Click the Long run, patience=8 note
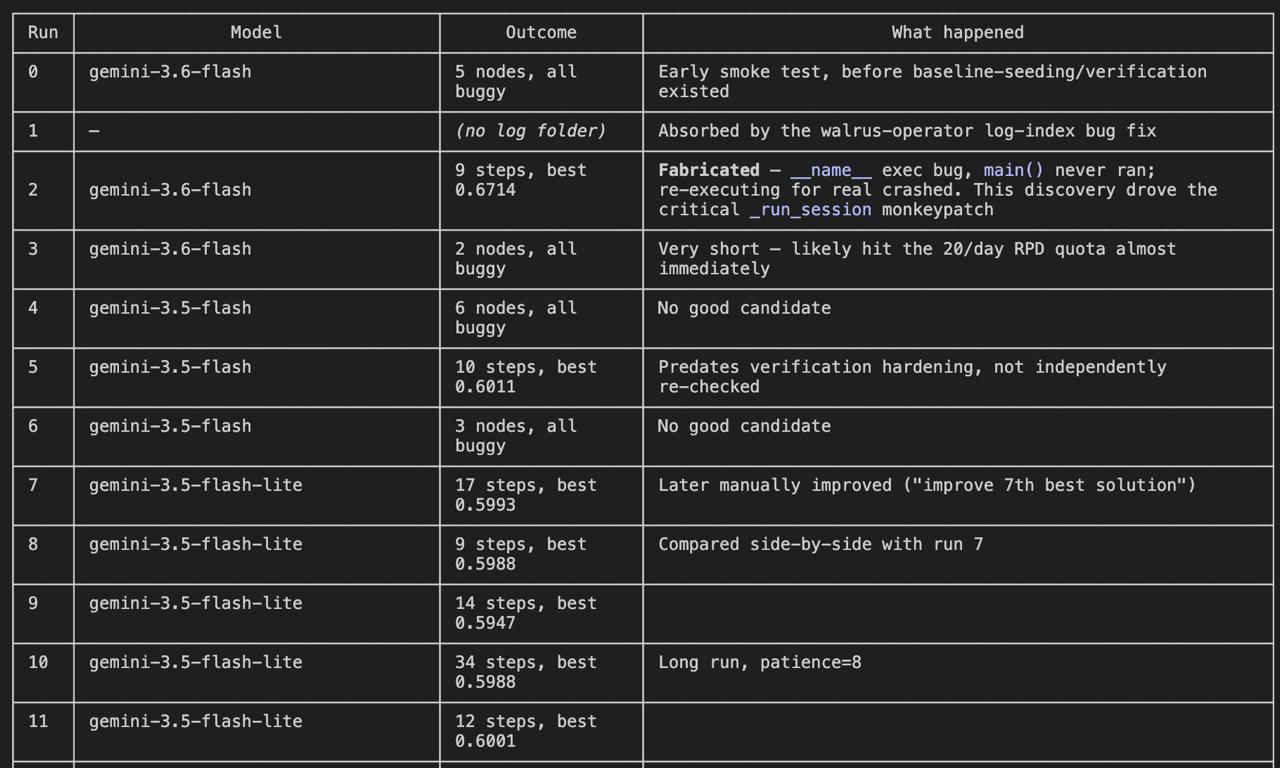The image size is (1280, 768). click(x=760, y=662)
